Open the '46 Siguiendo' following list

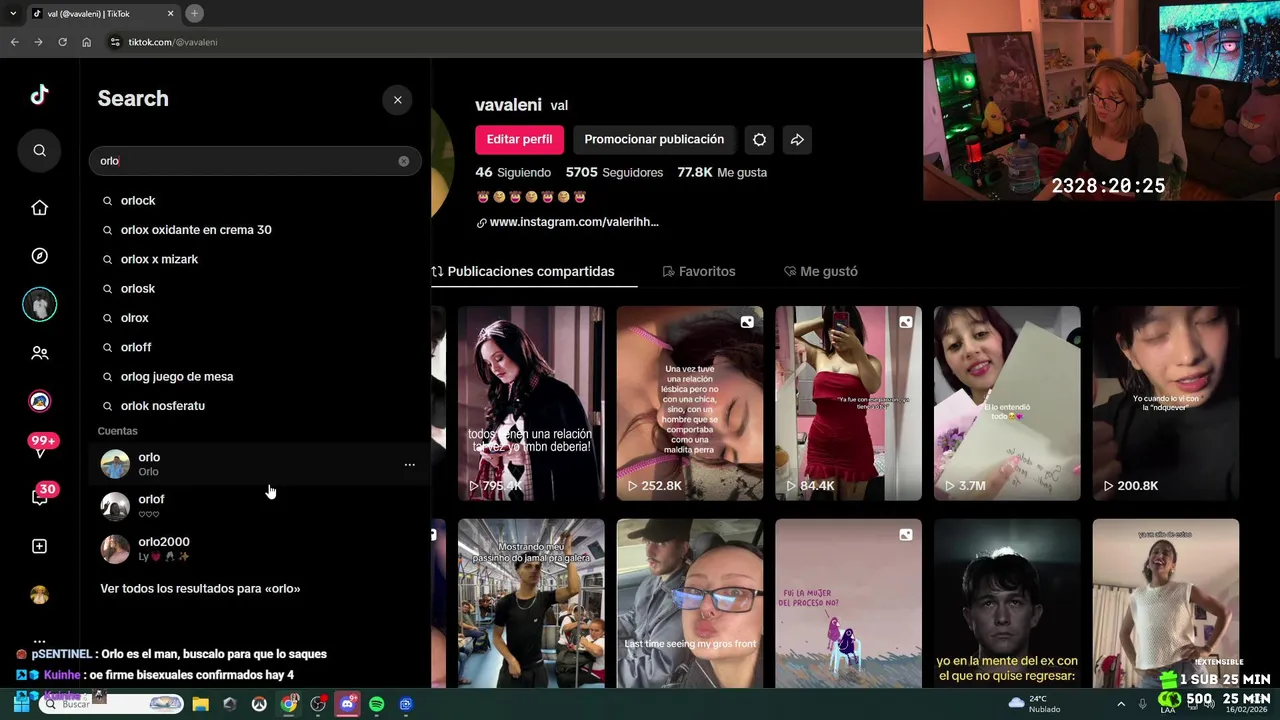pyautogui.click(x=513, y=173)
